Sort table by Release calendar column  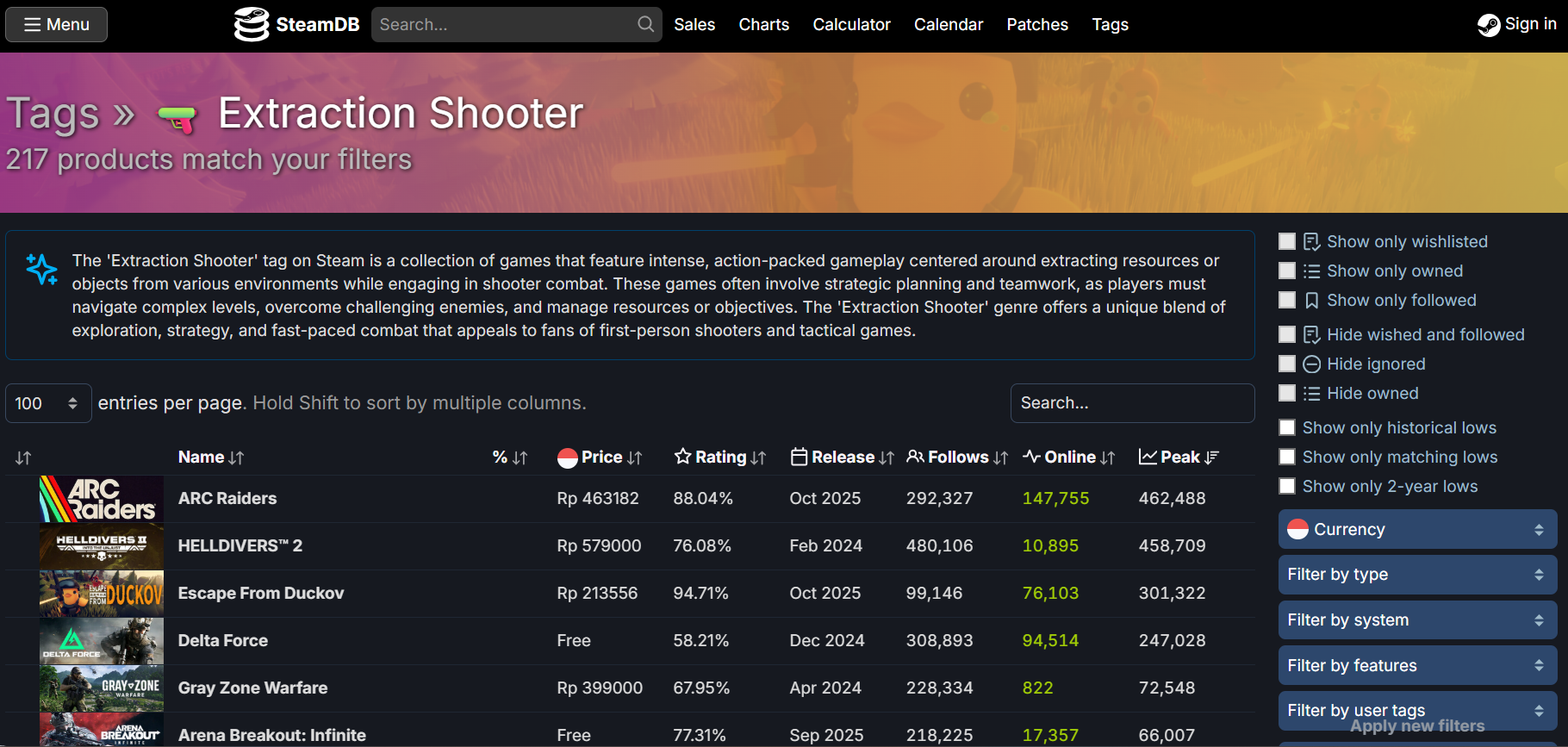click(842, 458)
